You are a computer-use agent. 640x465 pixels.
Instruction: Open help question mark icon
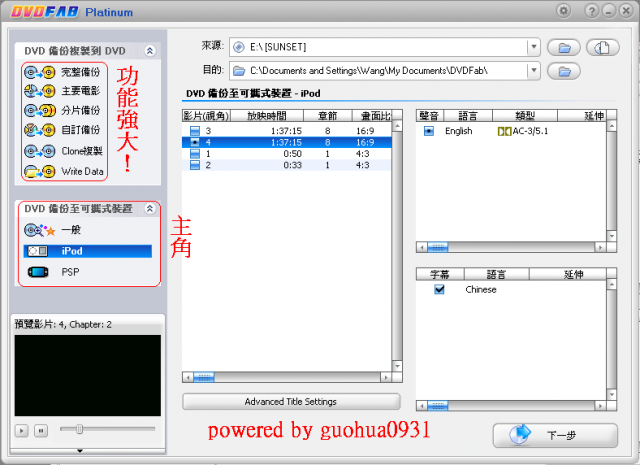coord(591,11)
